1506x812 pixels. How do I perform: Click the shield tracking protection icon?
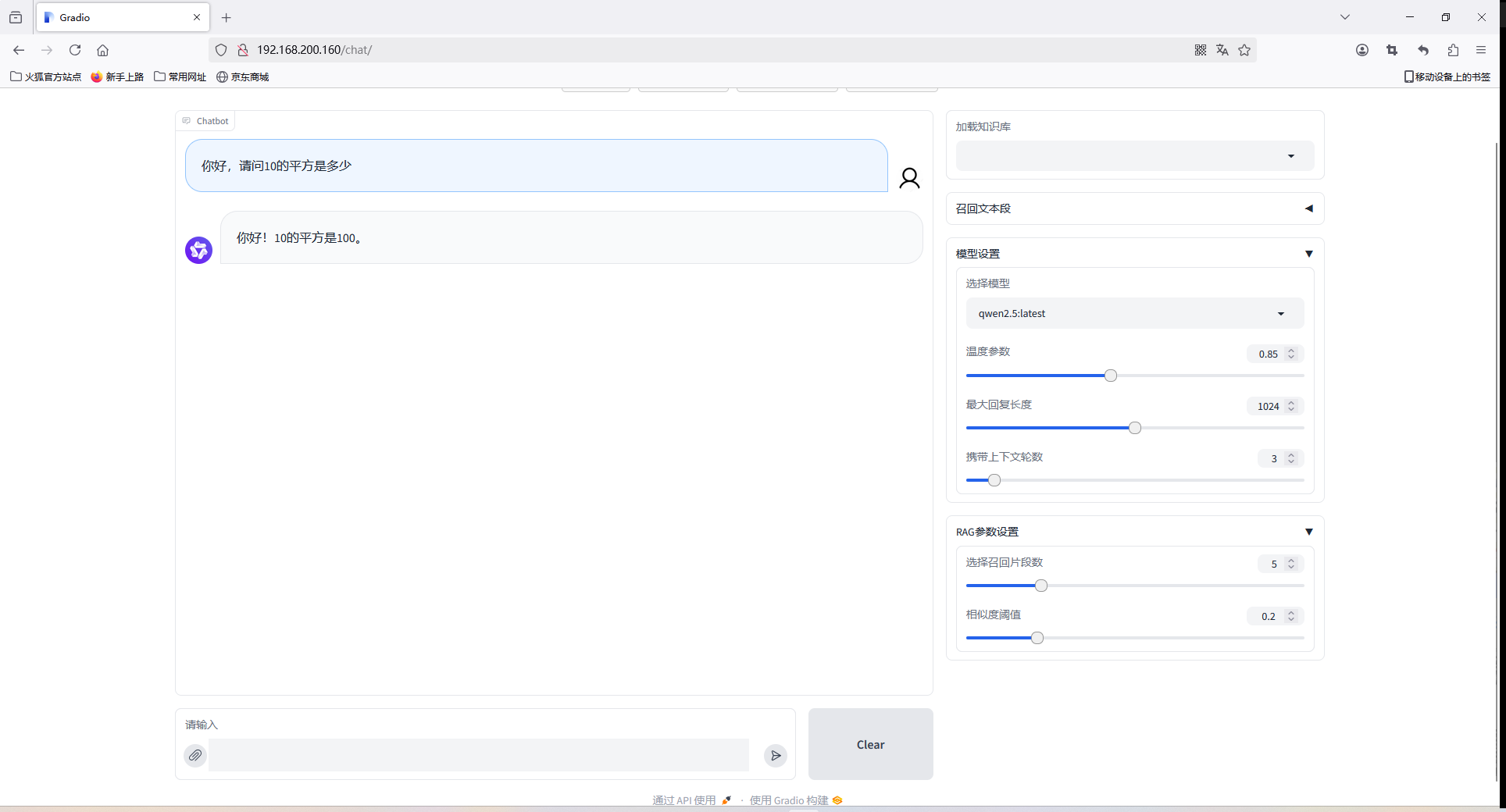click(x=221, y=50)
